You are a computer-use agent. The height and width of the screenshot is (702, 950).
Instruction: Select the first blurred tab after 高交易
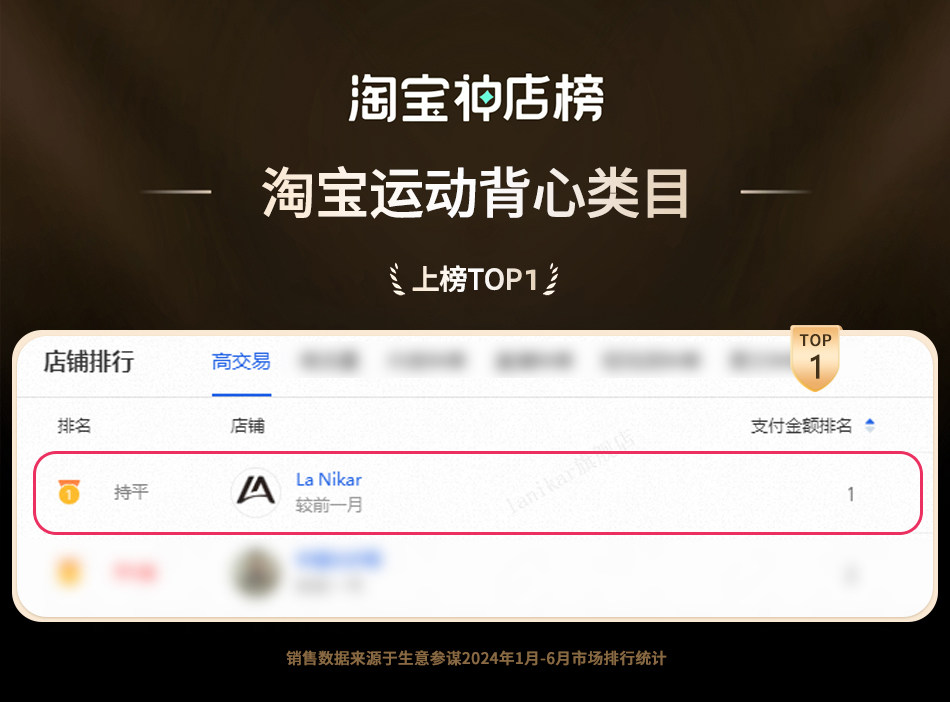[329, 362]
